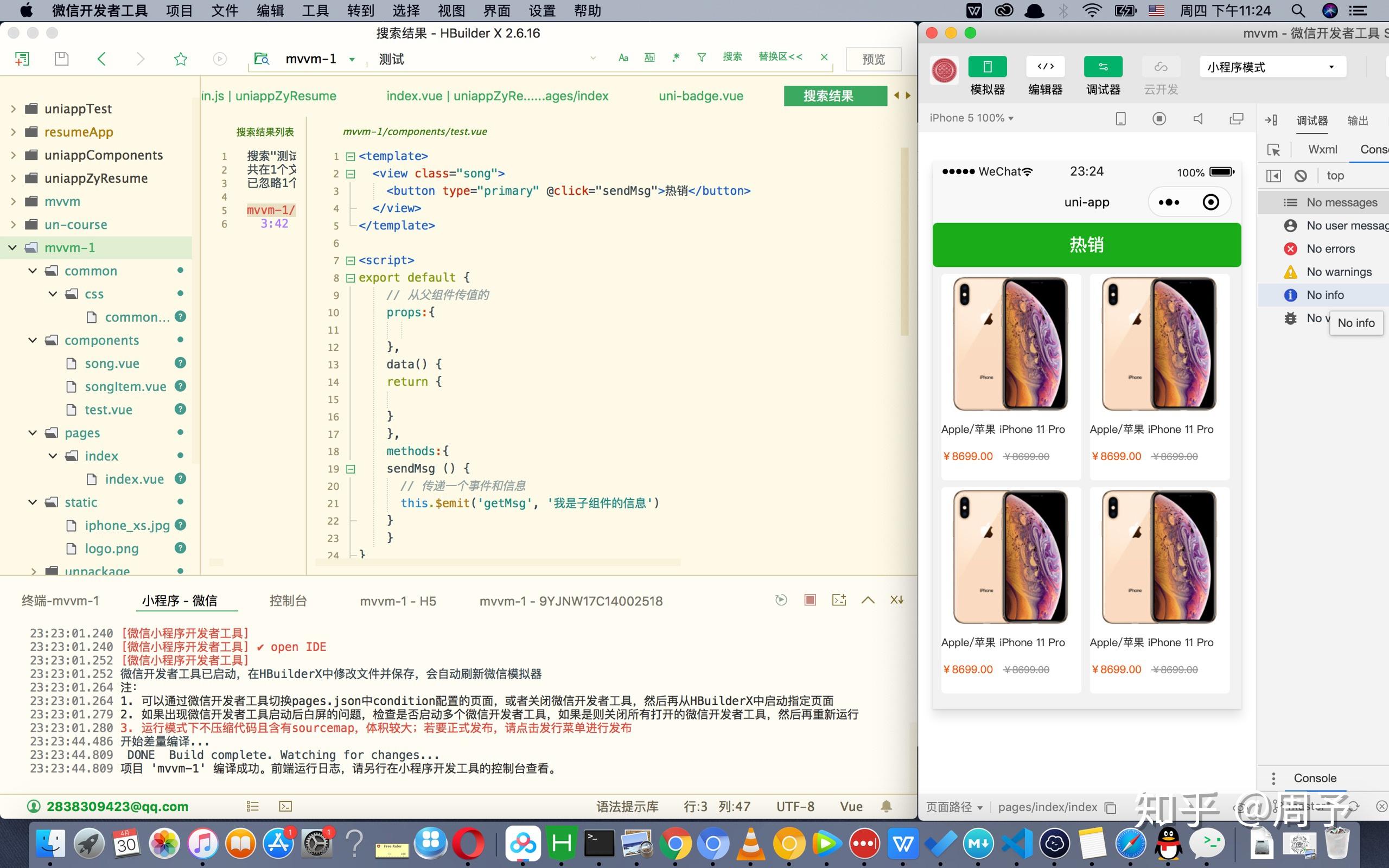Fold the sendMsg function at line 19
The width and height of the screenshot is (1389, 868).
click(x=350, y=469)
